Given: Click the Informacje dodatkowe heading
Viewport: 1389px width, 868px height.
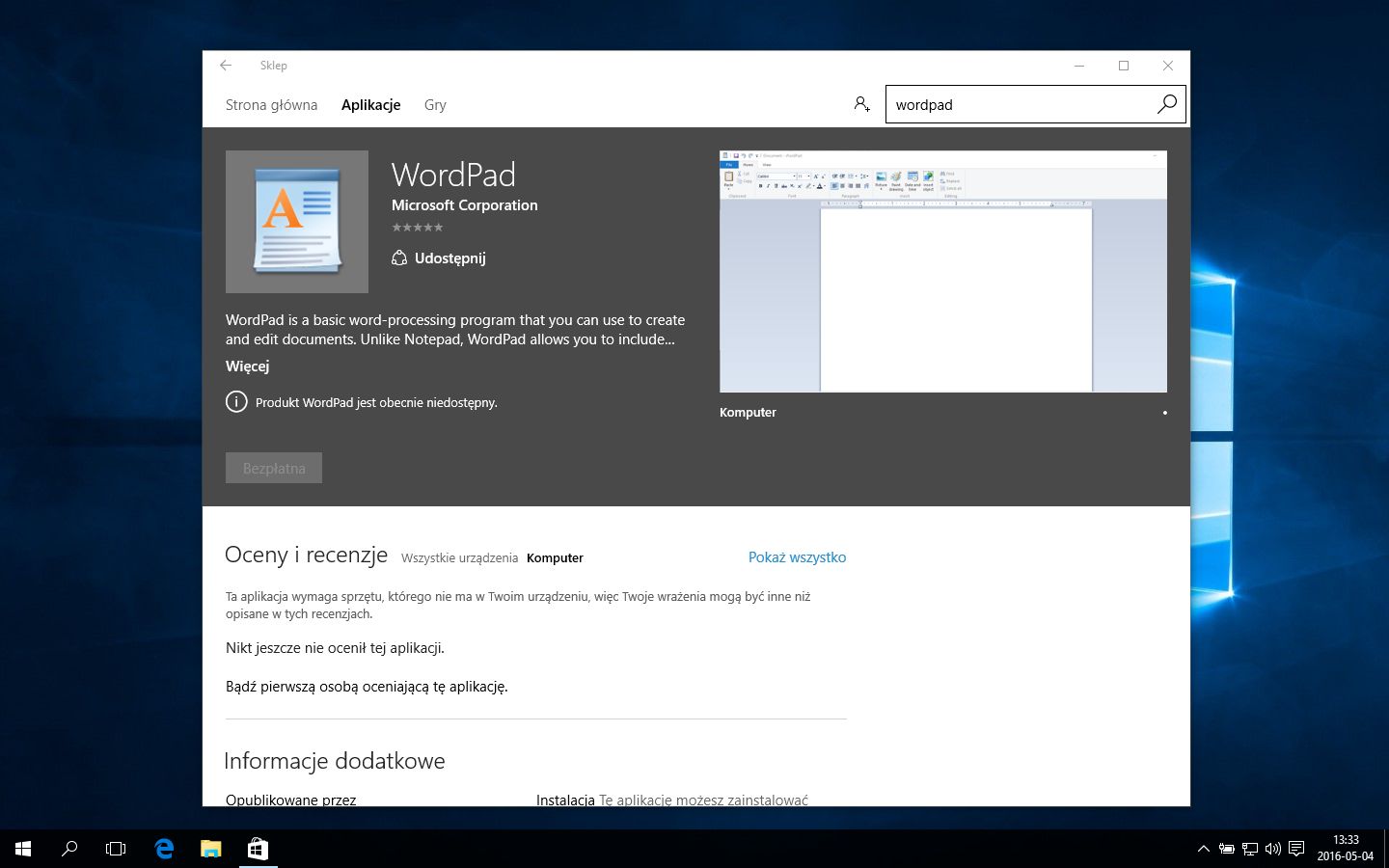Looking at the screenshot, I should tap(334, 761).
